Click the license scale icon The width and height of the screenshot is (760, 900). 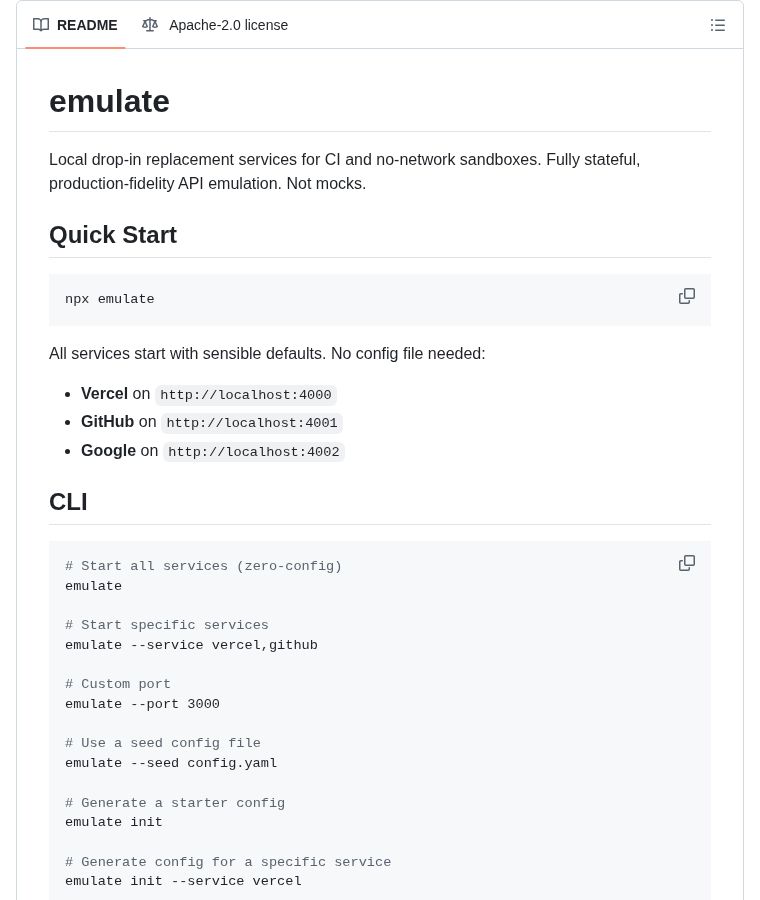tap(150, 25)
